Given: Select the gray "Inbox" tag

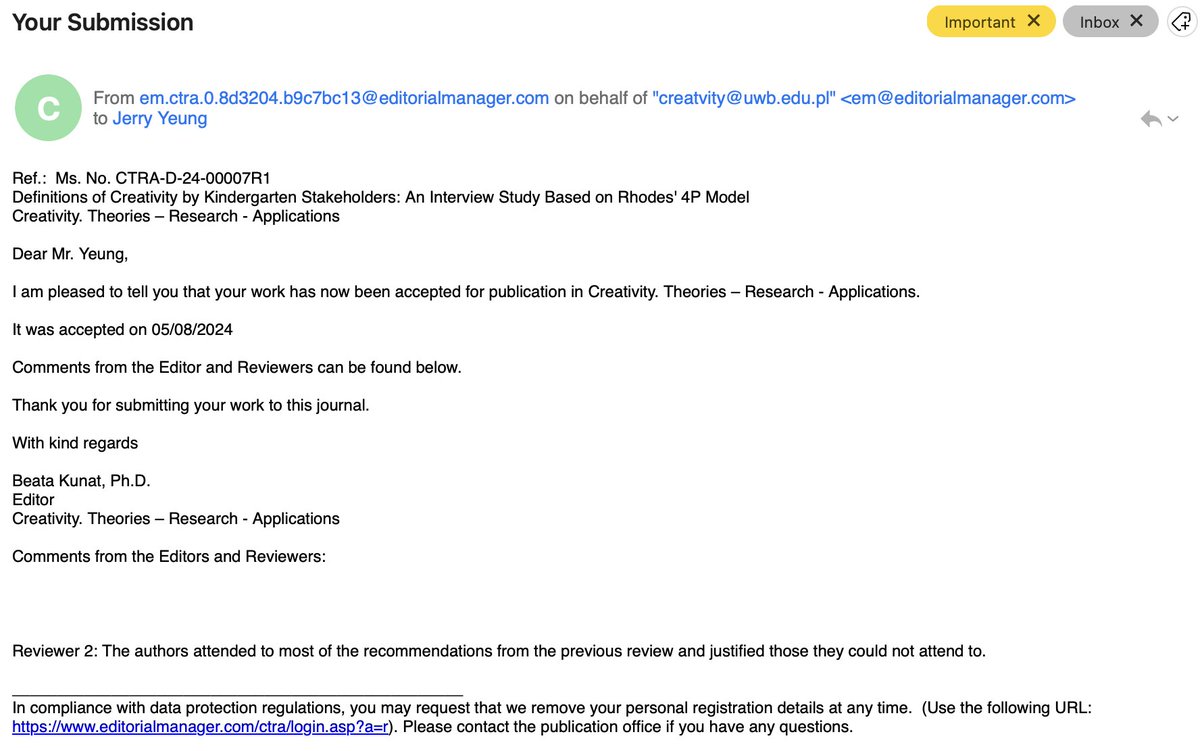Looking at the screenshot, I should tap(1098, 20).
